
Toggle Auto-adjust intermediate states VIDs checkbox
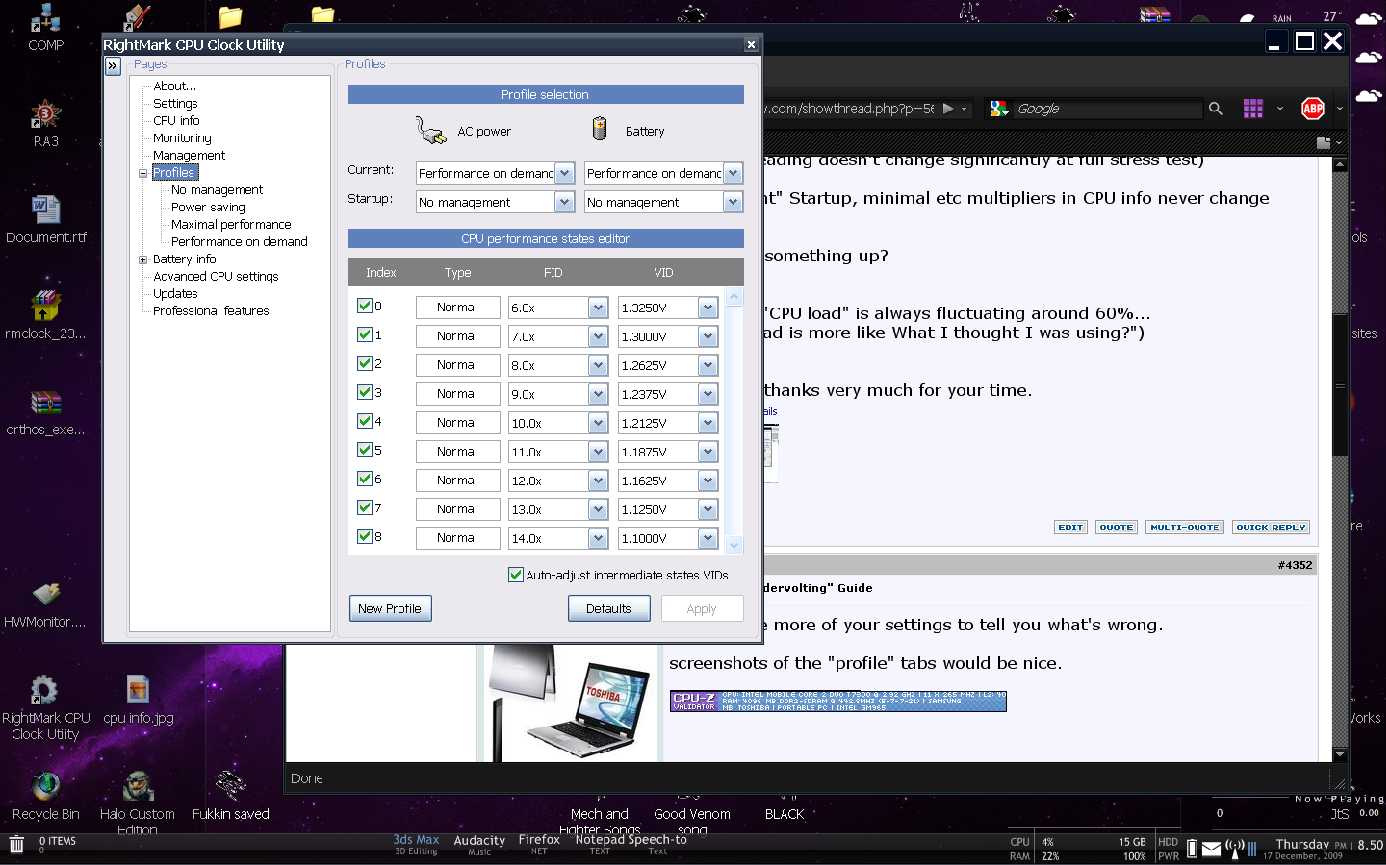516,575
